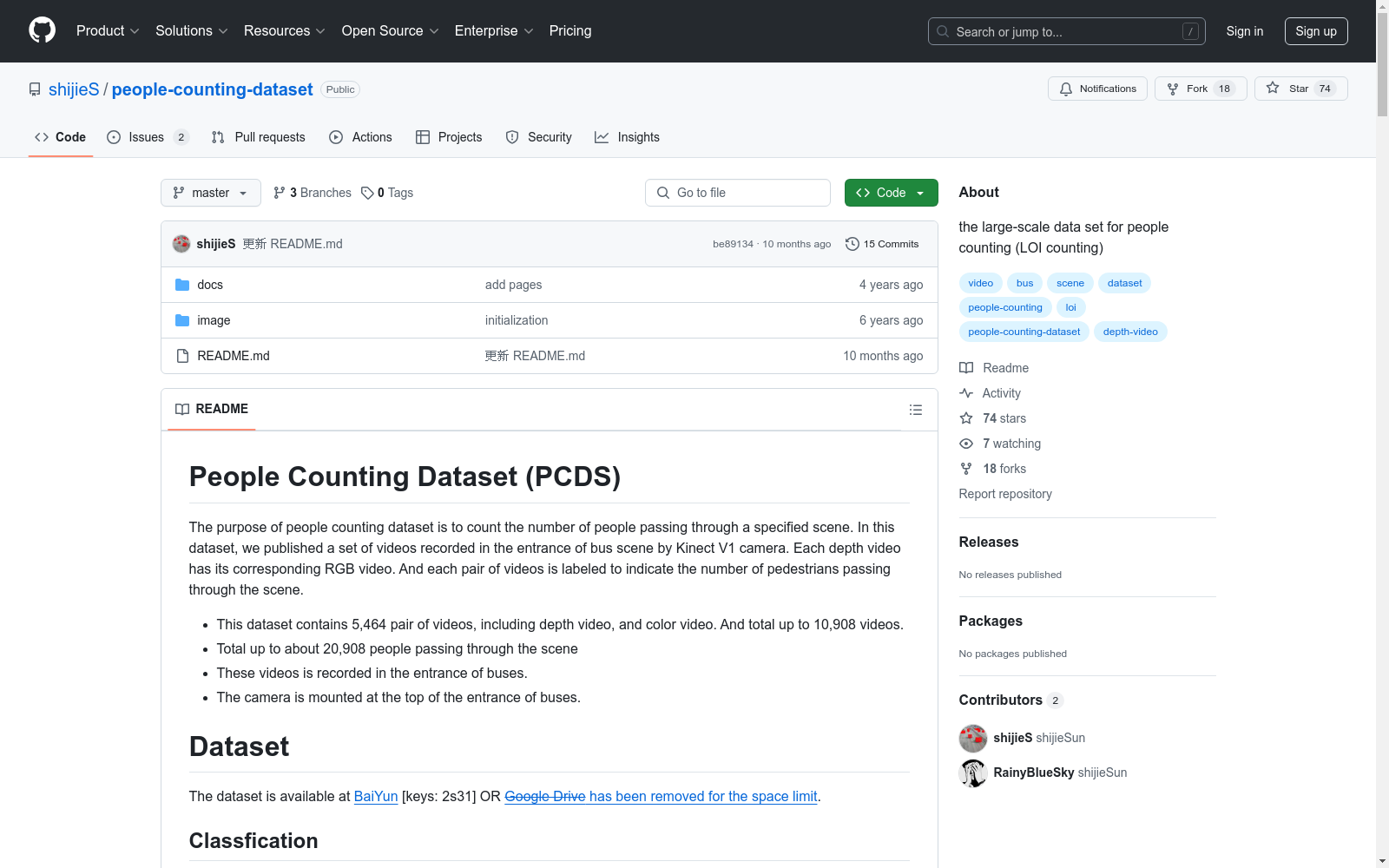Open the README.md file
Image resolution: width=1389 pixels, height=868 pixels.
(x=234, y=356)
